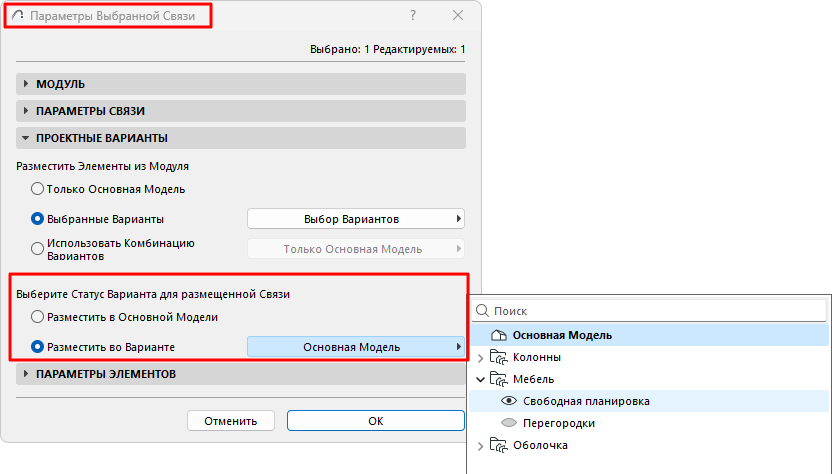Confirm with the OK button
The image size is (832, 474).
(375, 421)
